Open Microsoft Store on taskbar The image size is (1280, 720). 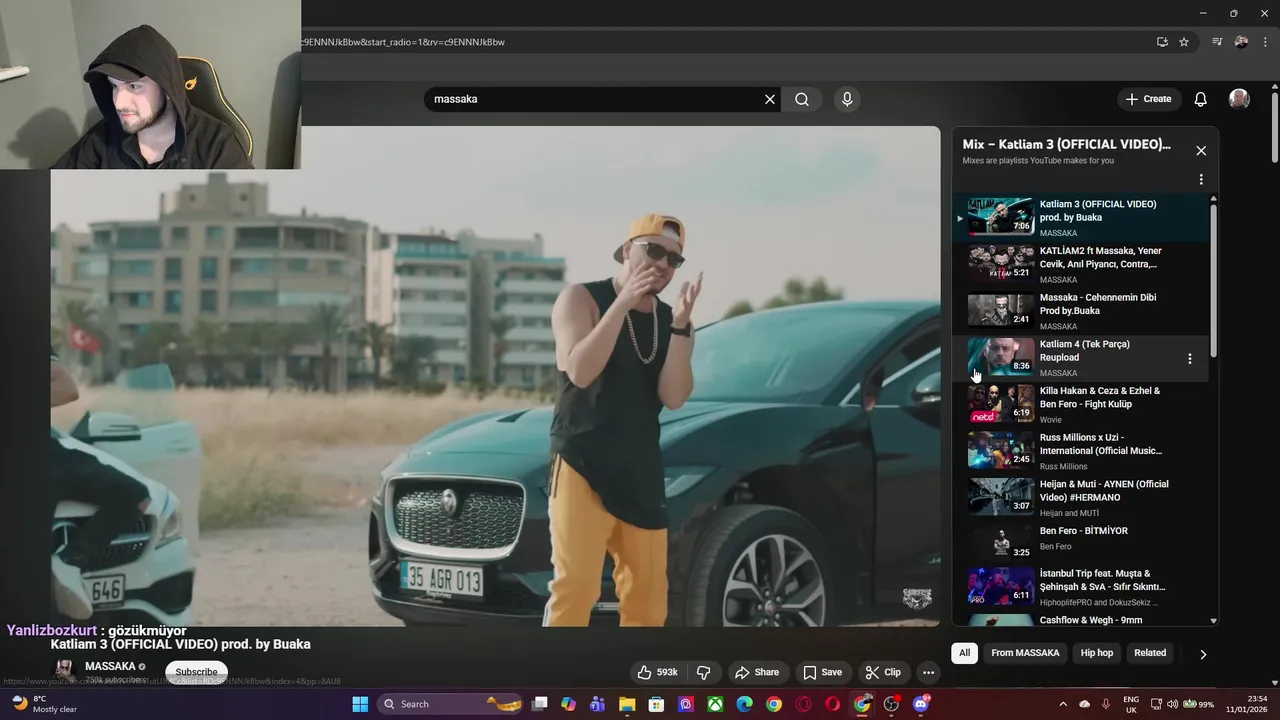tap(656, 704)
